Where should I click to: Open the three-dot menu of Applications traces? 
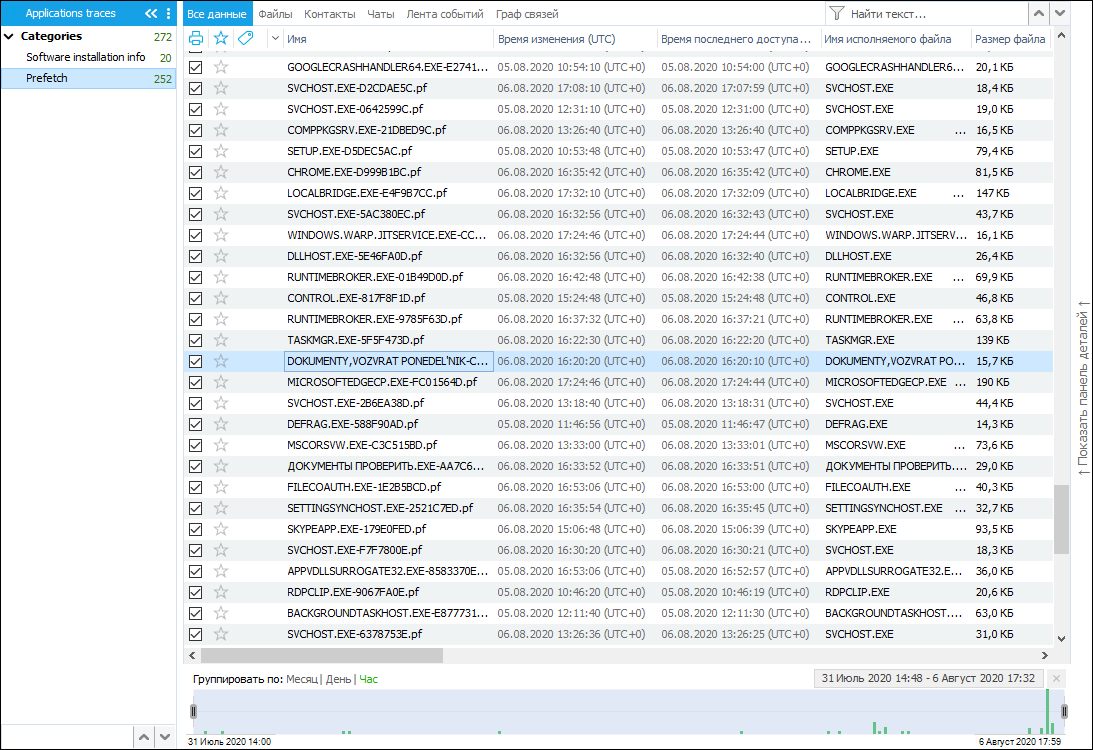click(x=168, y=13)
